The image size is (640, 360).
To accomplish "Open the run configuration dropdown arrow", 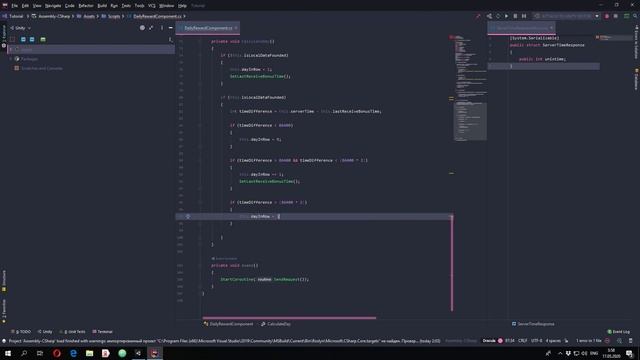I will click(597, 16).
